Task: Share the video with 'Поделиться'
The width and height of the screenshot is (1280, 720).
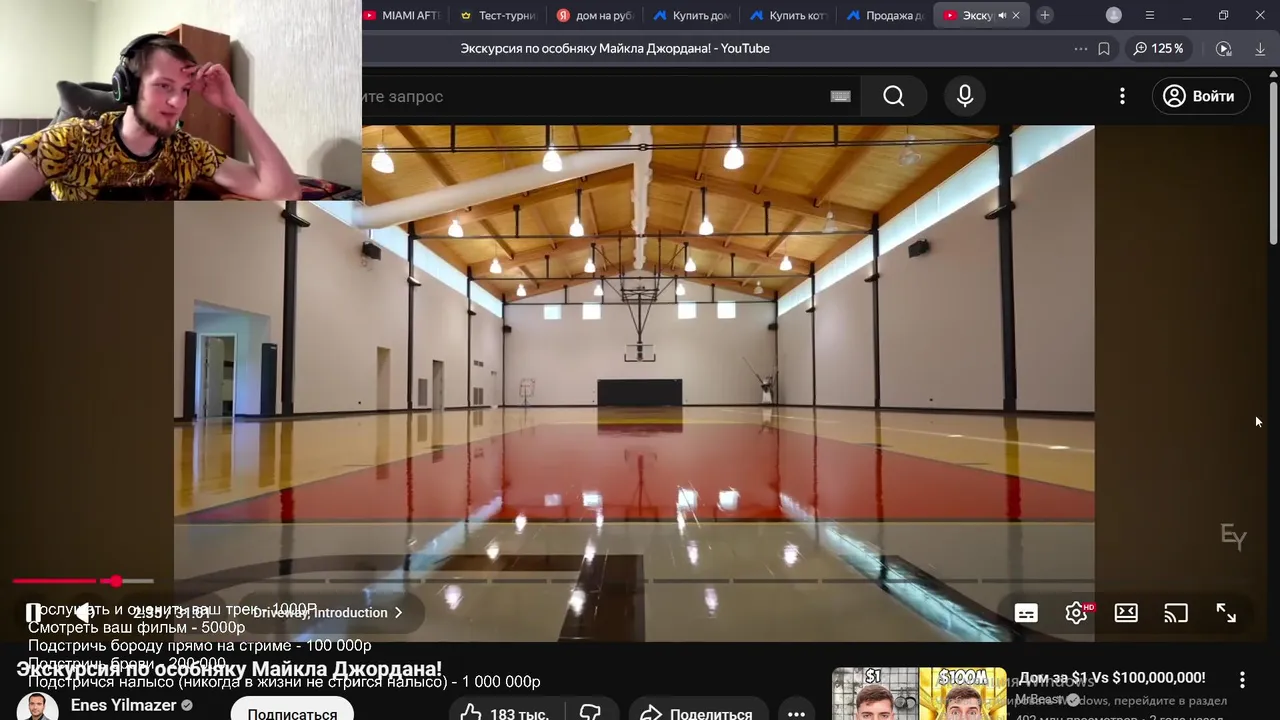Action: [x=697, y=713]
